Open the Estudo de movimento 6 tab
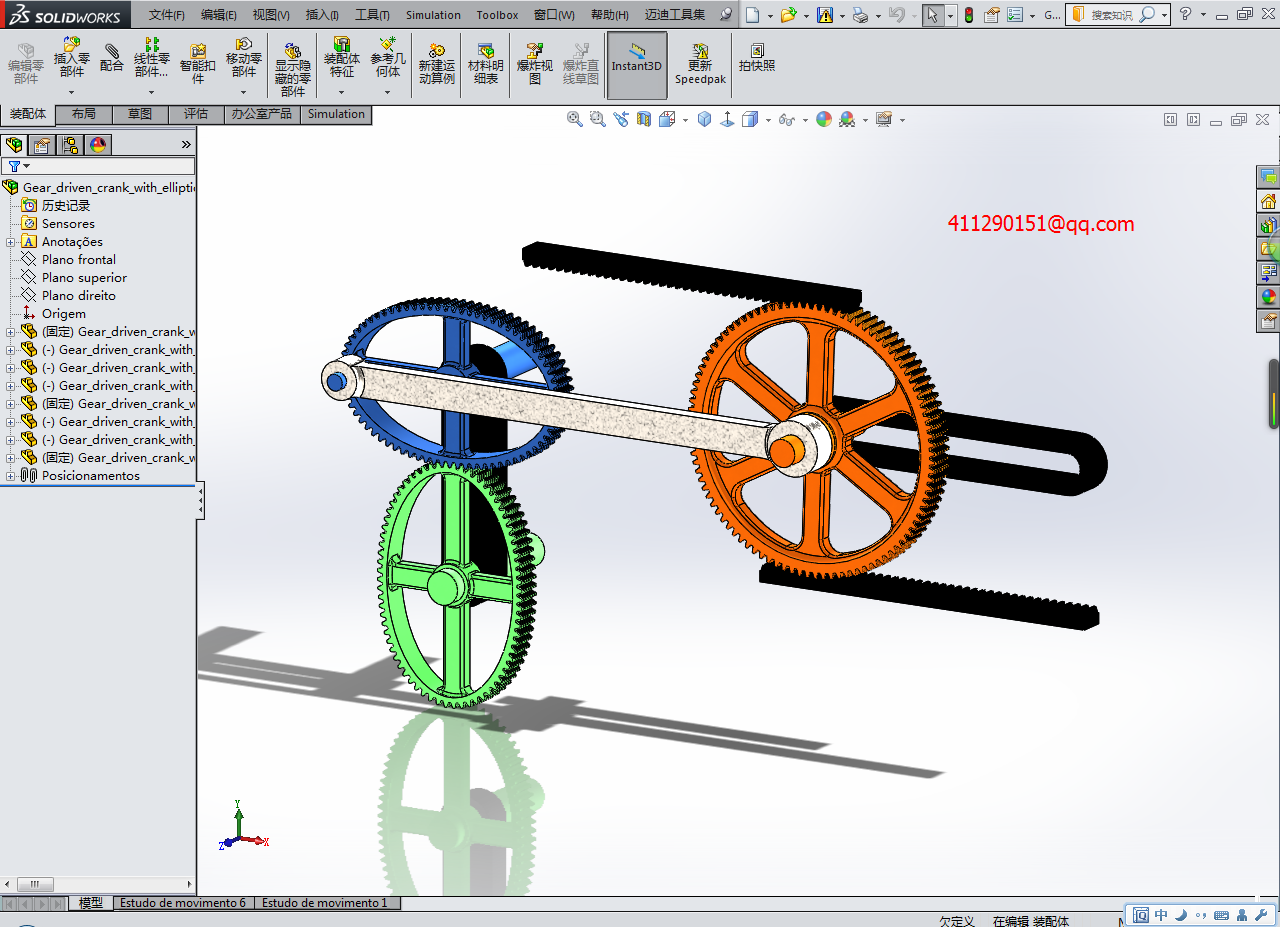The width and height of the screenshot is (1280, 927). click(183, 903)
